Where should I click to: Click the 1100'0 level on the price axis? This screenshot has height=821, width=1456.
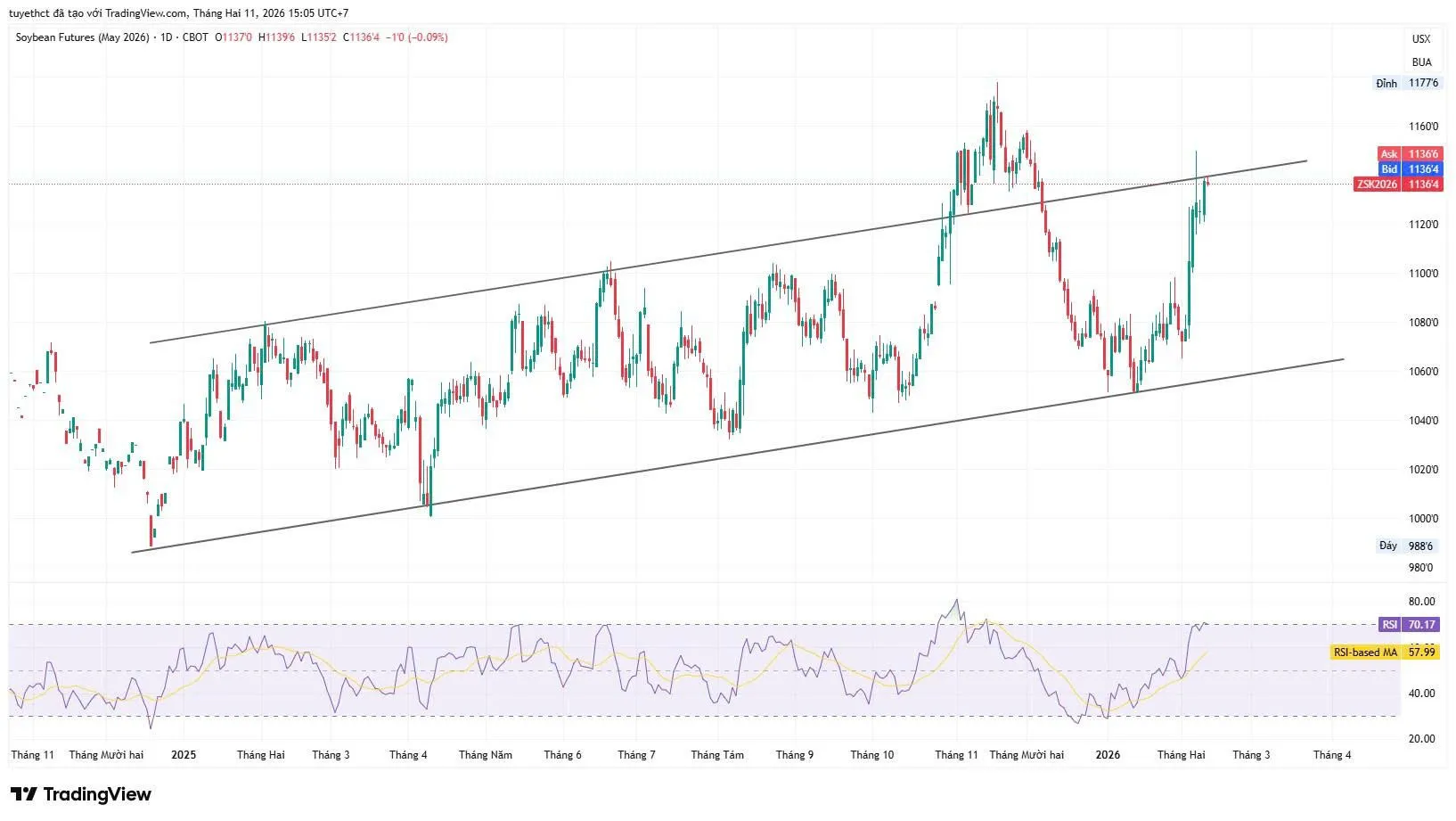pos(1423,274)
